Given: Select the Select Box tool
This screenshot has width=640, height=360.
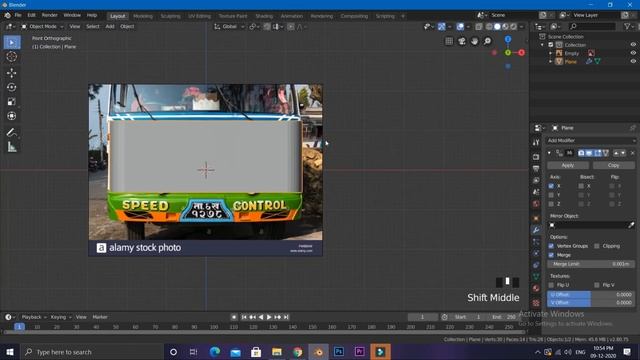Looking at the screenshot, I should click(12, 42).
